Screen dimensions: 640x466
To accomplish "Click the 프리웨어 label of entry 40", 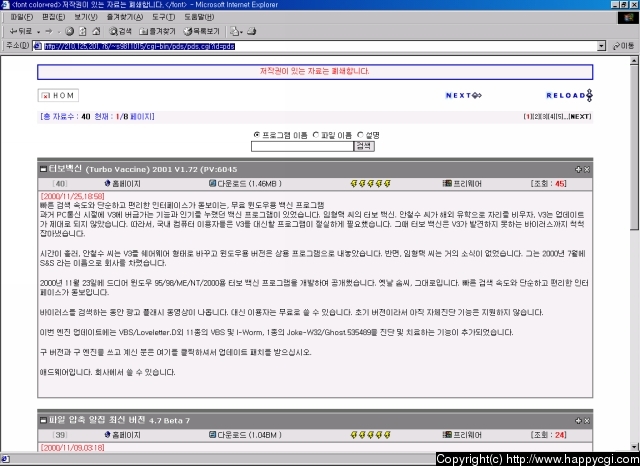I will (x=462, y=184).
